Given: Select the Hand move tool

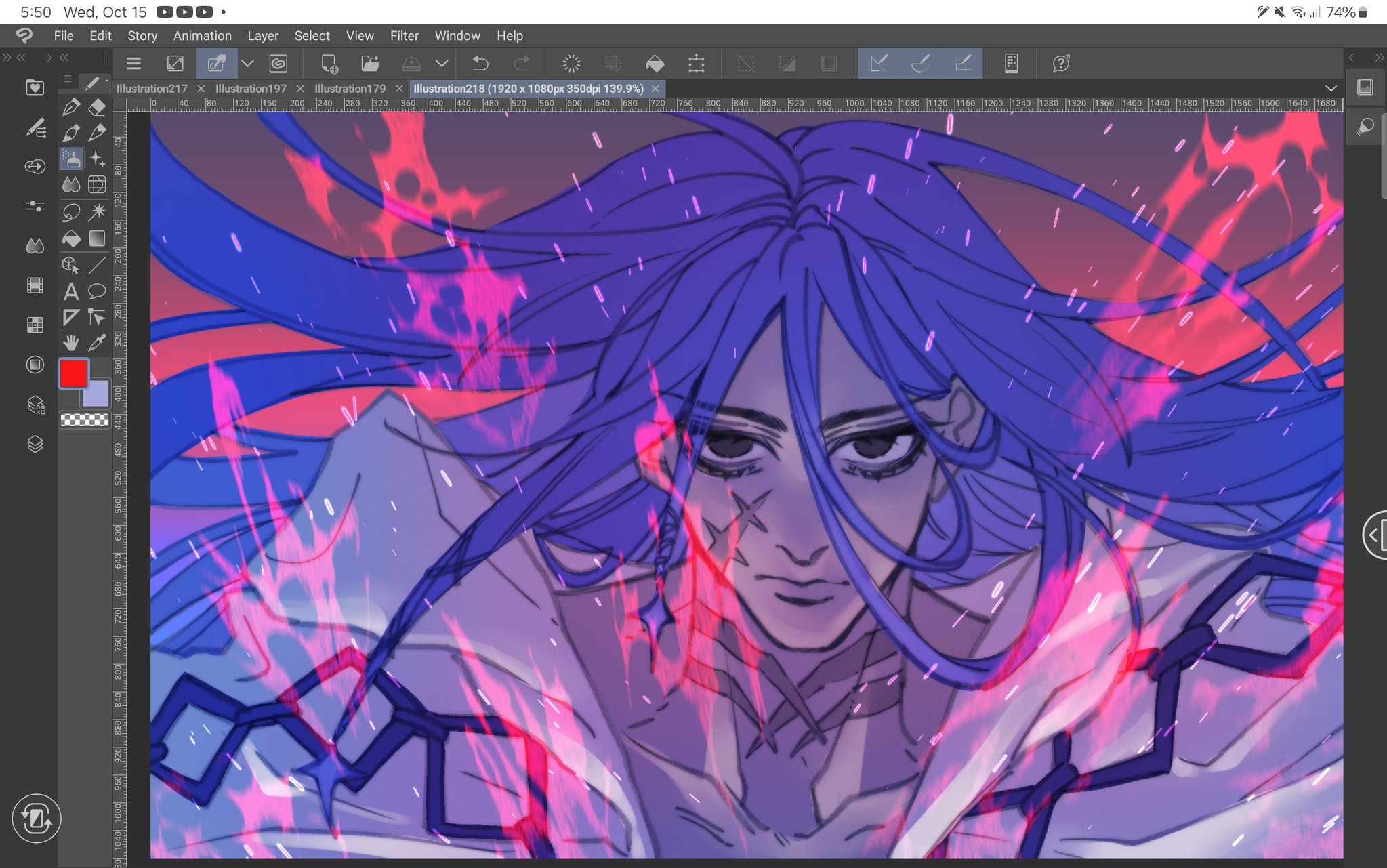Looking at the screenshot, I should click(70, 343).
